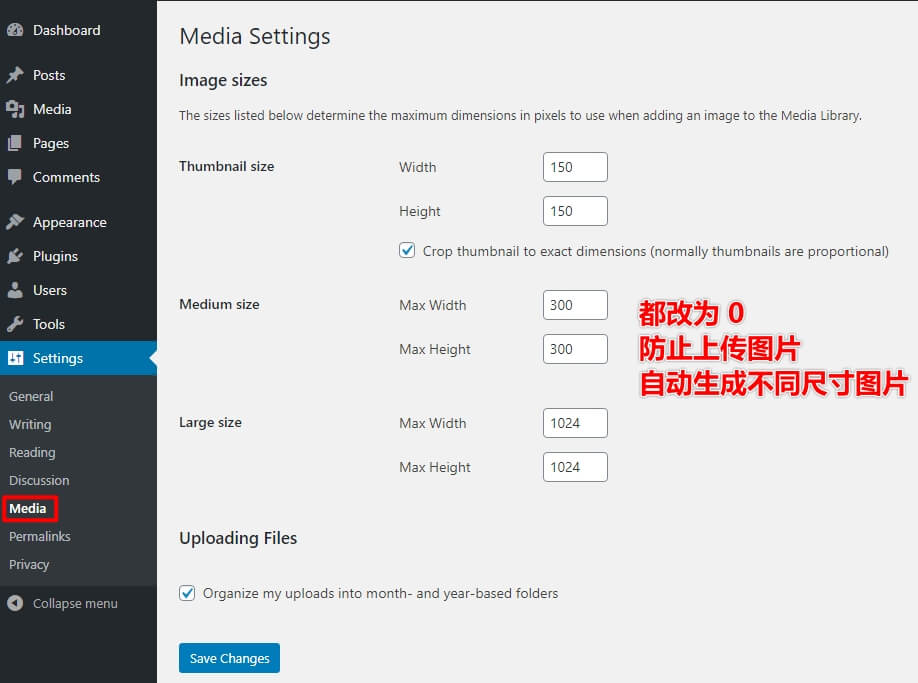This screenshot has height=683, width=918.
Task: Open Privacy settings submenu
Action: pos(29,565)
